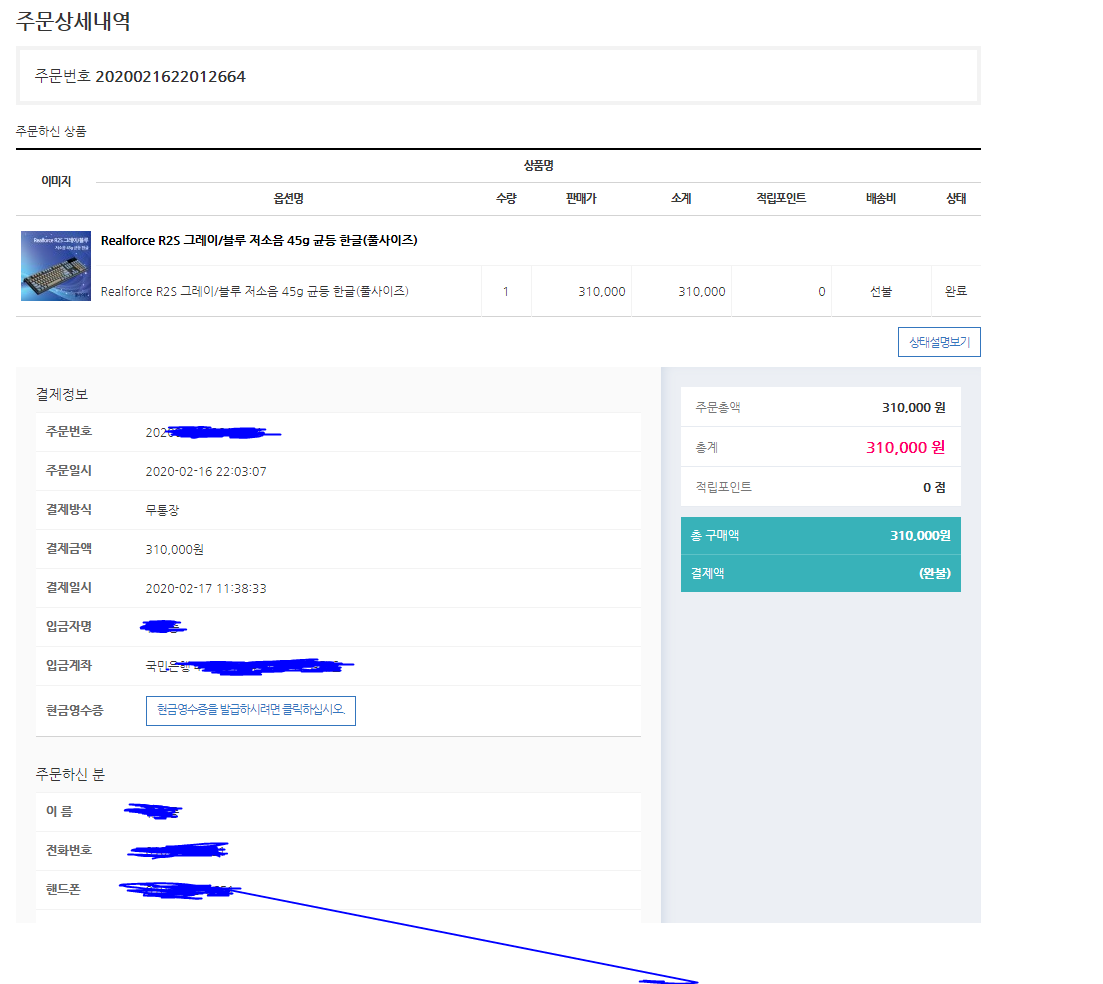Image resolution: width=1103 pixels, height=984 pixels.
Task: Click the 현금영수증 row label
Action: point(75,710)
